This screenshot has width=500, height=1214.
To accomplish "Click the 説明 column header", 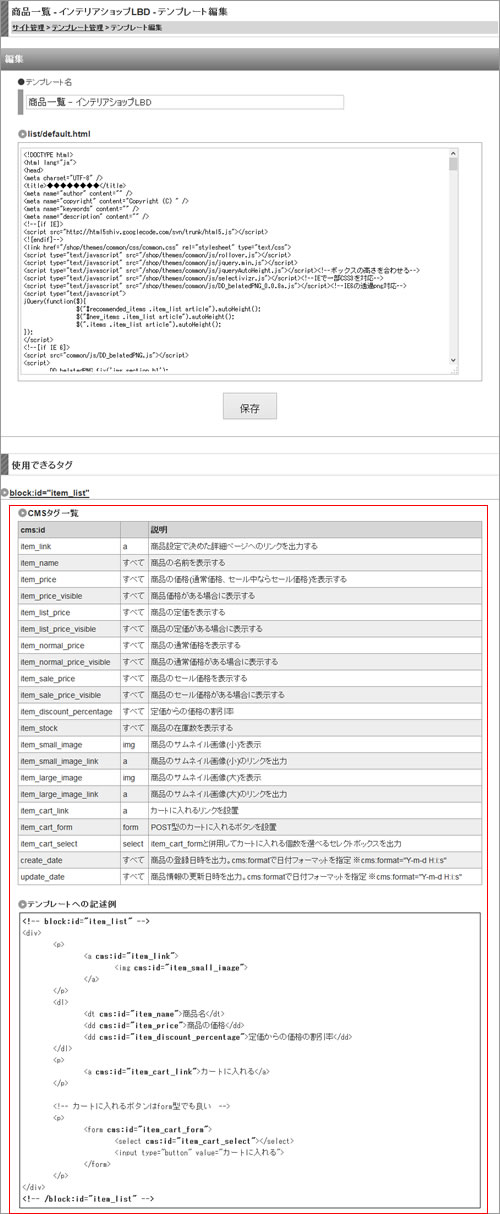I will click(x=314, y=529).
